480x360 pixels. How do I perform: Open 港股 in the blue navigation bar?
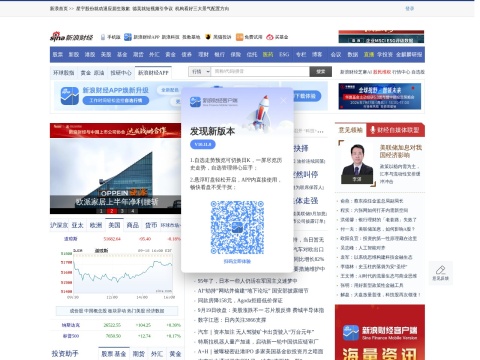pyautogui.click(x=90, y=55)
